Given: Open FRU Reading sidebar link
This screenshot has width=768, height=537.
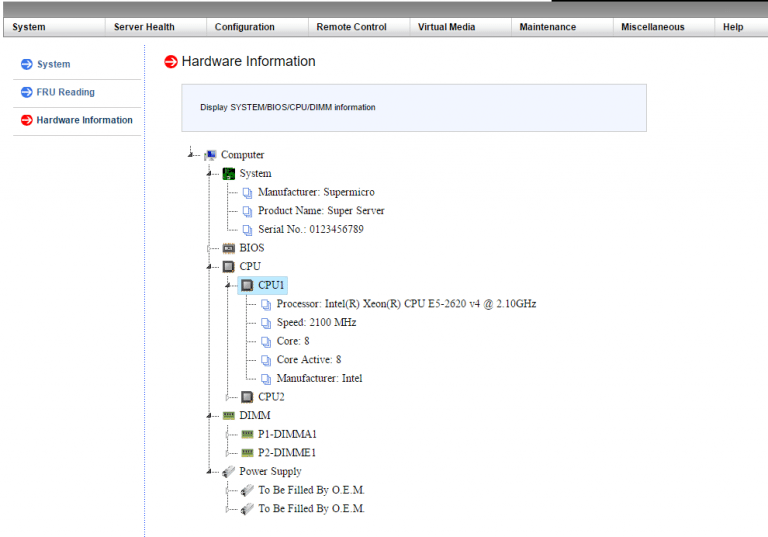Looking at the screenshot, I should coord(66,92).
